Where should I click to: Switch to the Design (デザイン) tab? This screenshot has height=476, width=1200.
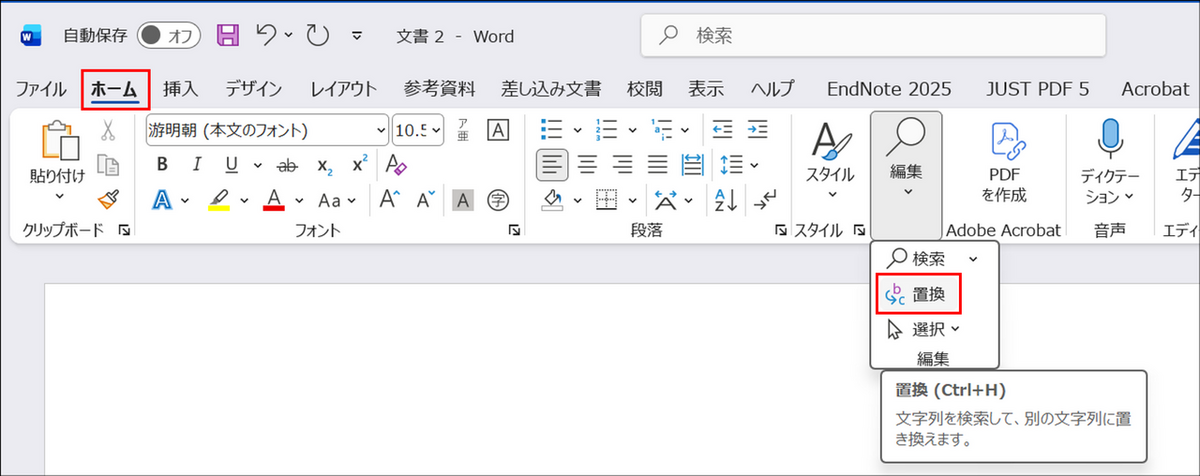(x=253, y=89)
